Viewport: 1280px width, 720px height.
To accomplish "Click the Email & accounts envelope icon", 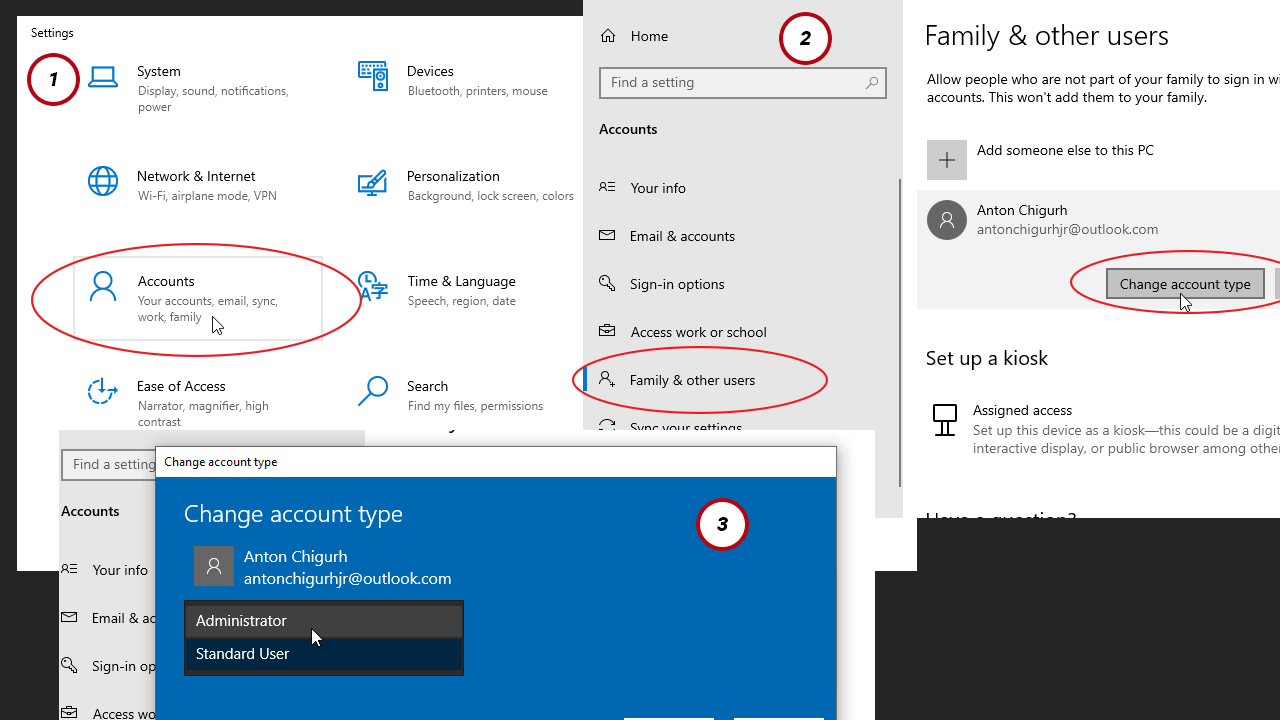I will point(607,235).
